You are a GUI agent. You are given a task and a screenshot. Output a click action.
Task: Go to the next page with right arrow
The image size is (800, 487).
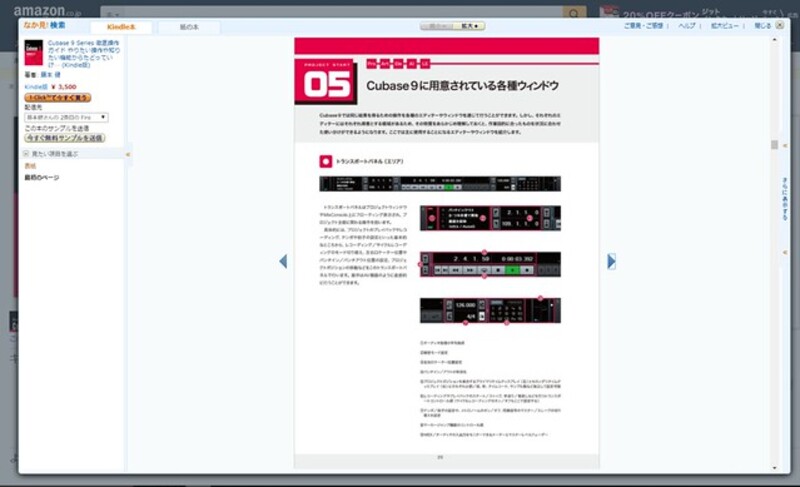[611, 261]
